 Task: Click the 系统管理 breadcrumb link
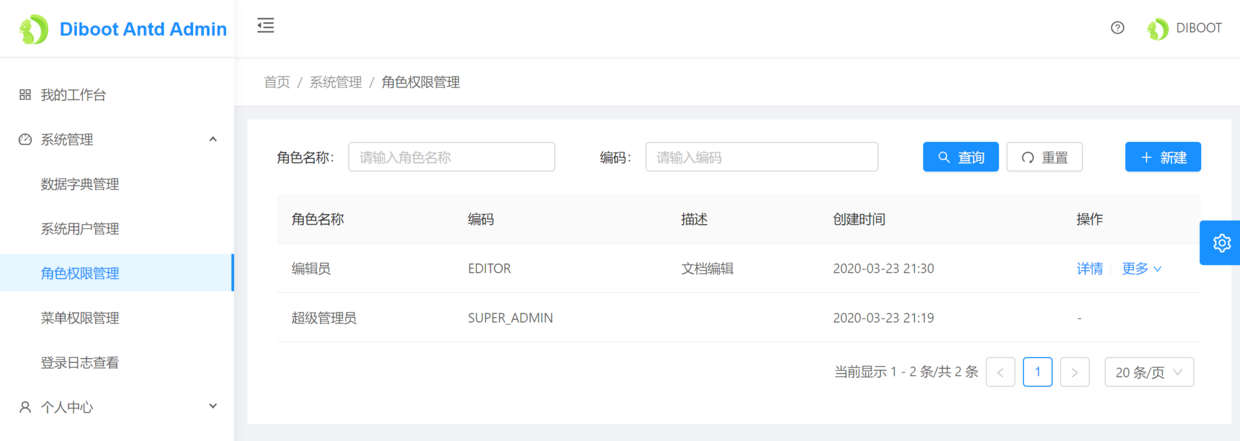(x=336, y=82)
